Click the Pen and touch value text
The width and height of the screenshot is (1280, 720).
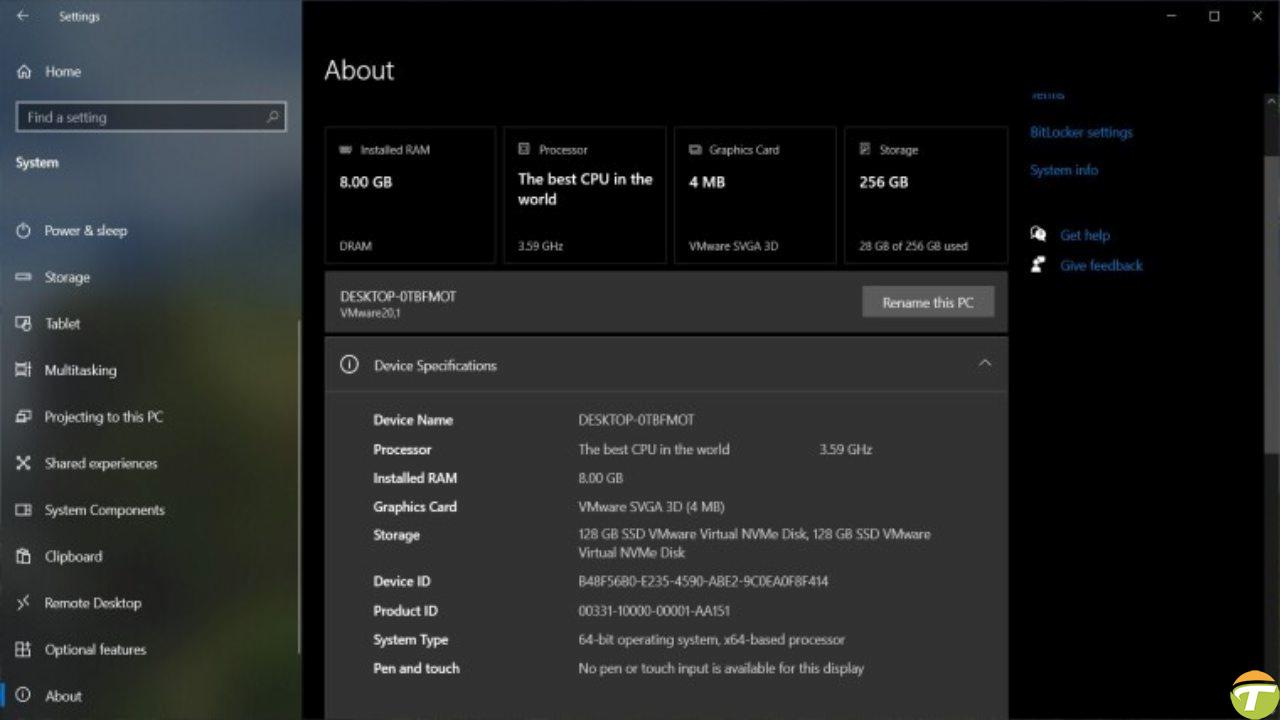(x=721, y=668)
